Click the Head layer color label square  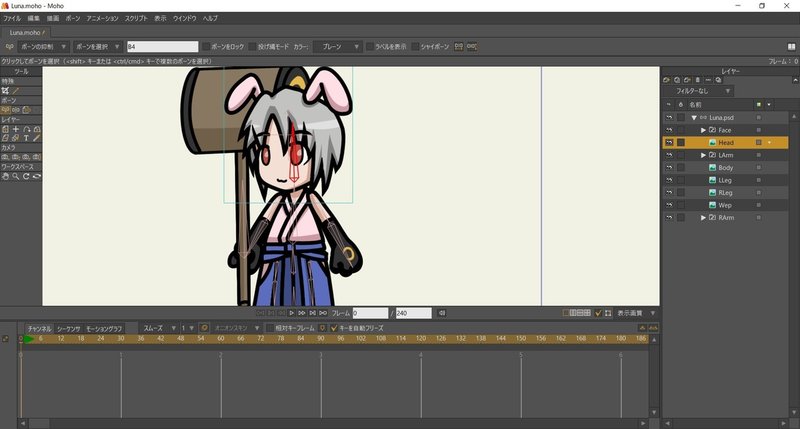[x=759, y=142]
